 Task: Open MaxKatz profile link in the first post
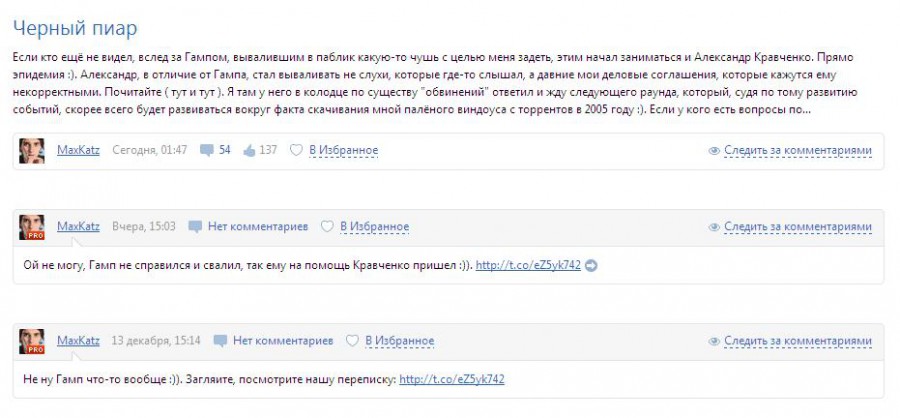(78, 150)
